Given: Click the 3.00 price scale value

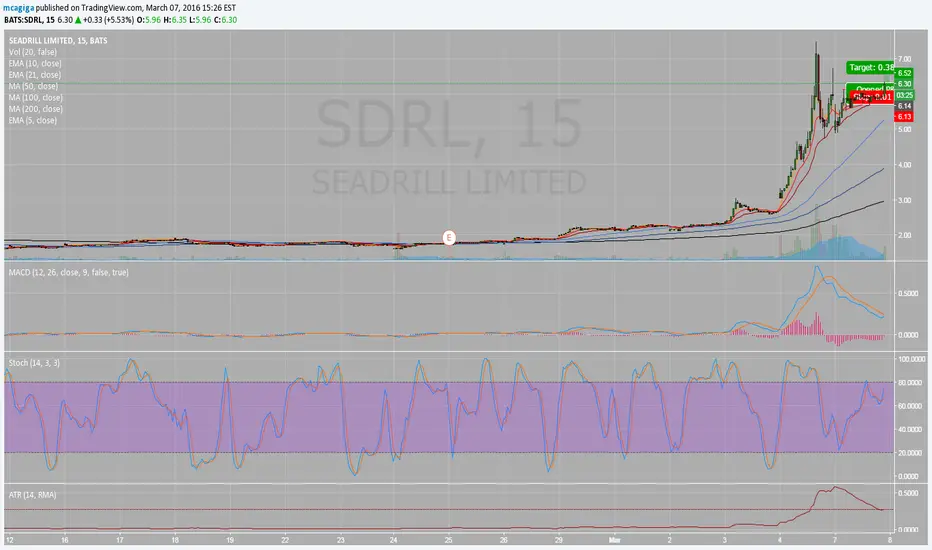Looking at the screenshot, I should click(x=905, y=200).
